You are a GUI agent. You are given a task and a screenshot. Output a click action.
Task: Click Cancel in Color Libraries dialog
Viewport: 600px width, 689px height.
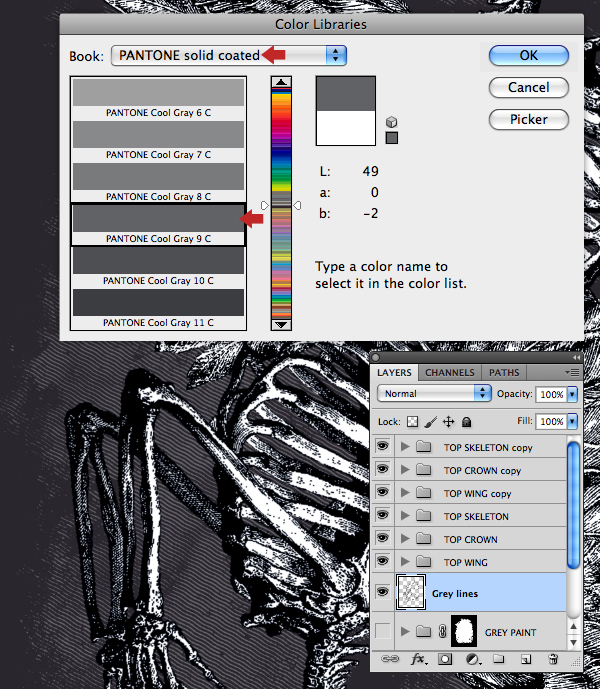(529, 87)
